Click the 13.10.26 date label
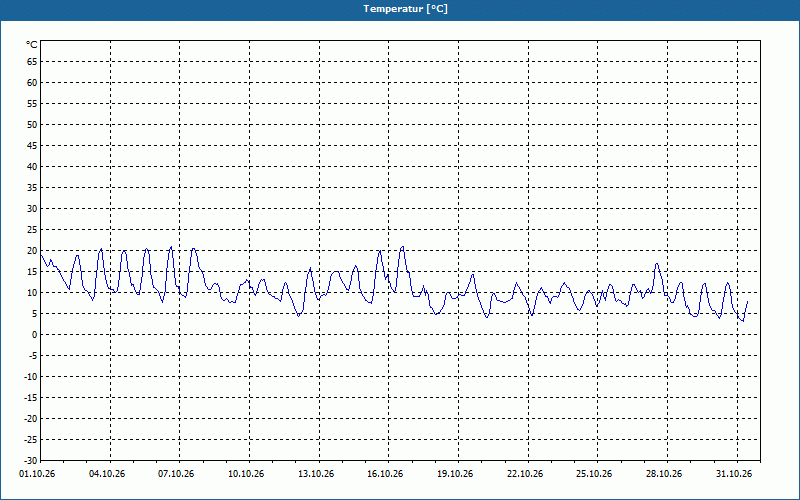 tap(316, 474)
